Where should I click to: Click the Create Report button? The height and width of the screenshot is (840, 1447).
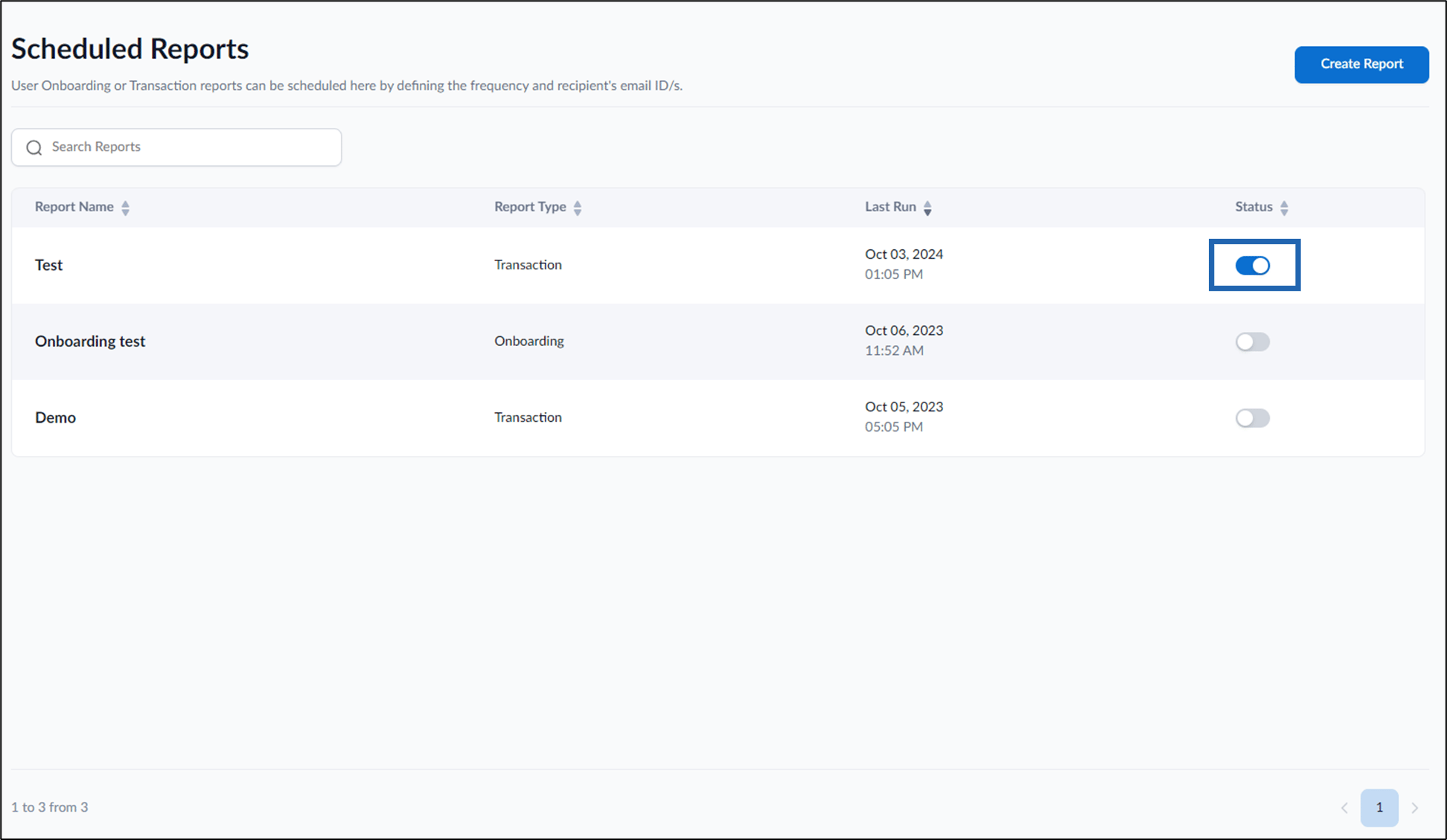(x=1361, y=65)
